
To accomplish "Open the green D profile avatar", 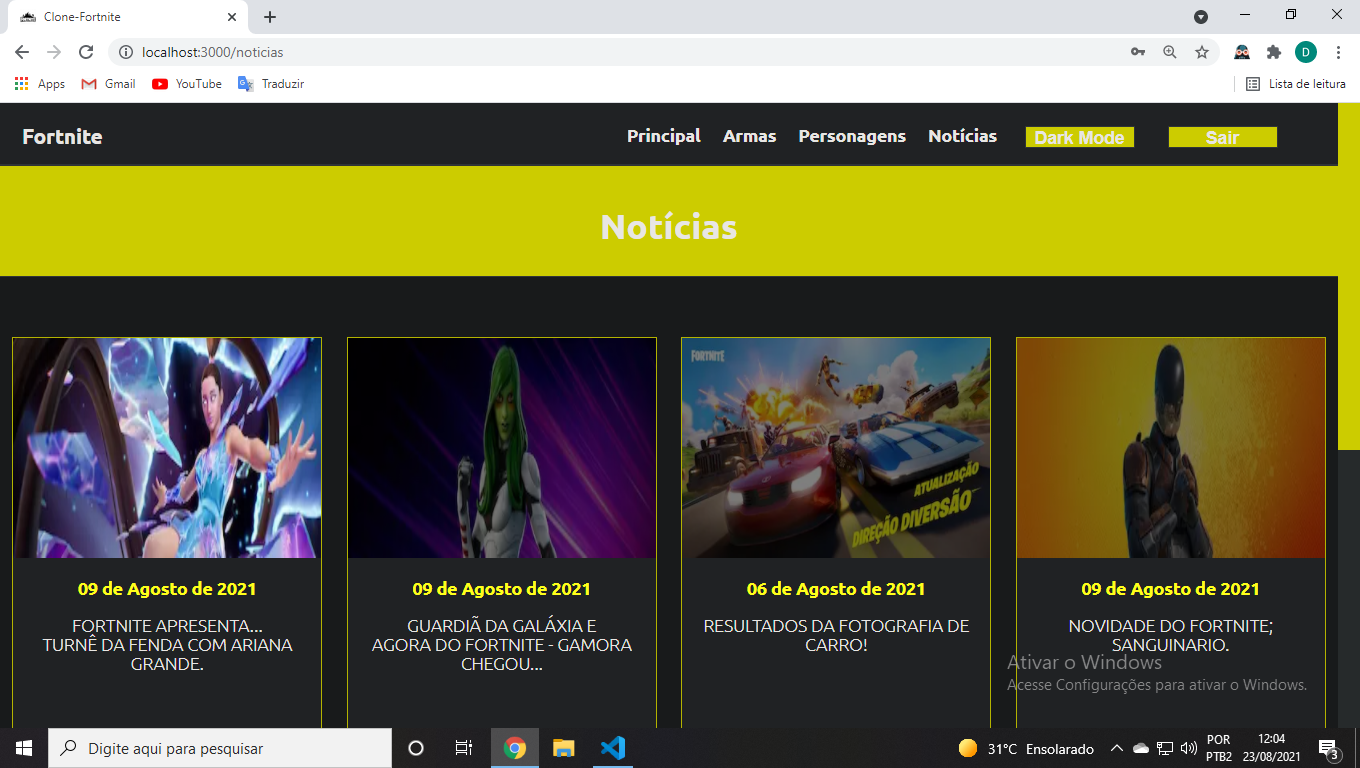I will tap(1306, 52).
